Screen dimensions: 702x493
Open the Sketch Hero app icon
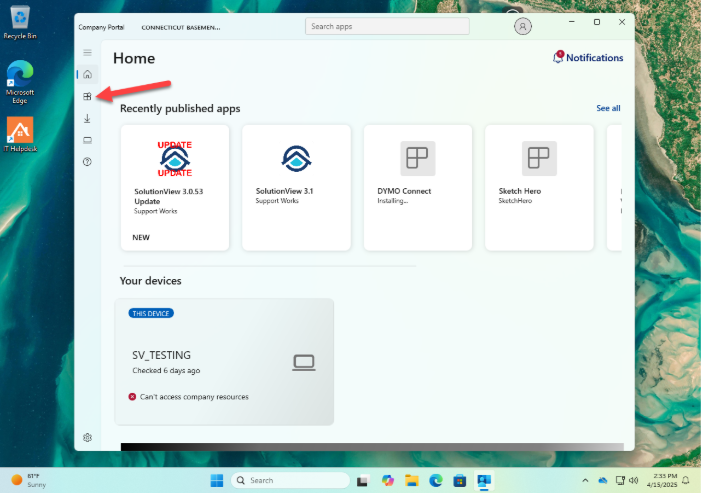coord(539,158)
